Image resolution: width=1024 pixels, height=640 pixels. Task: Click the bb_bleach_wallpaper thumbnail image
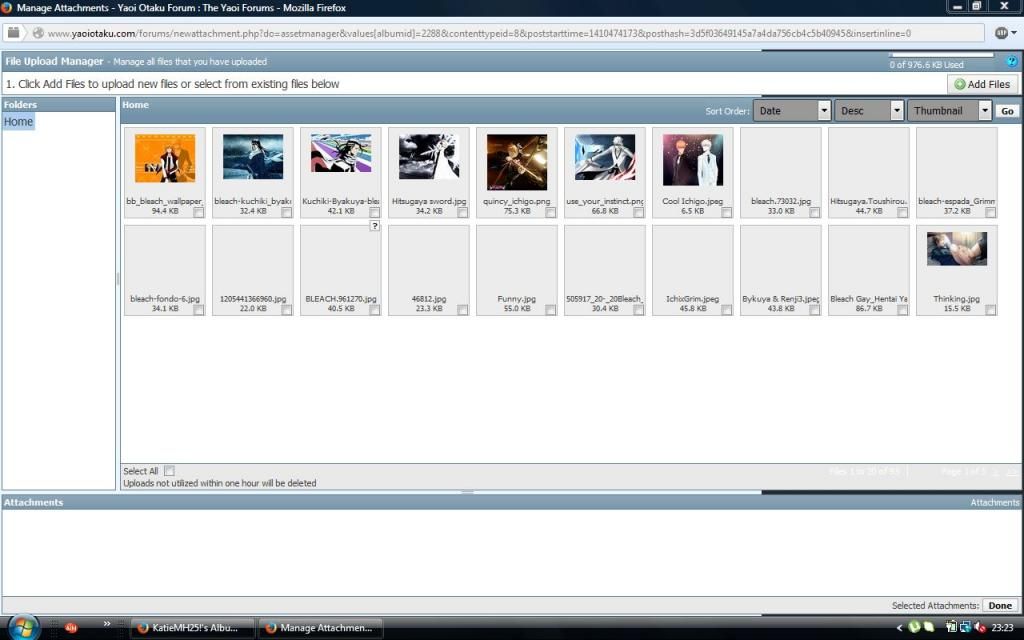(165, 158)
